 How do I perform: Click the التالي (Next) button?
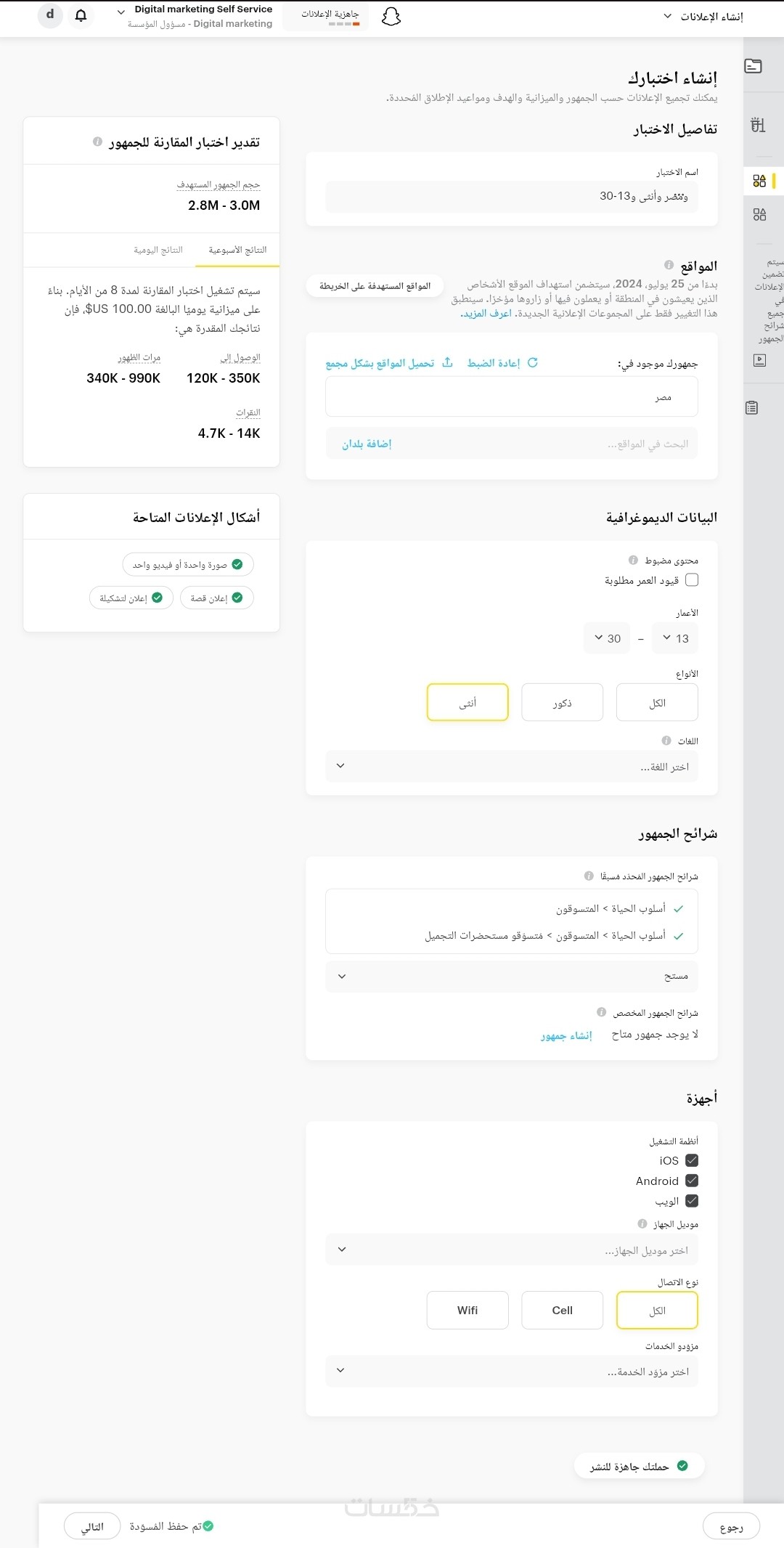click(92, 1526)
